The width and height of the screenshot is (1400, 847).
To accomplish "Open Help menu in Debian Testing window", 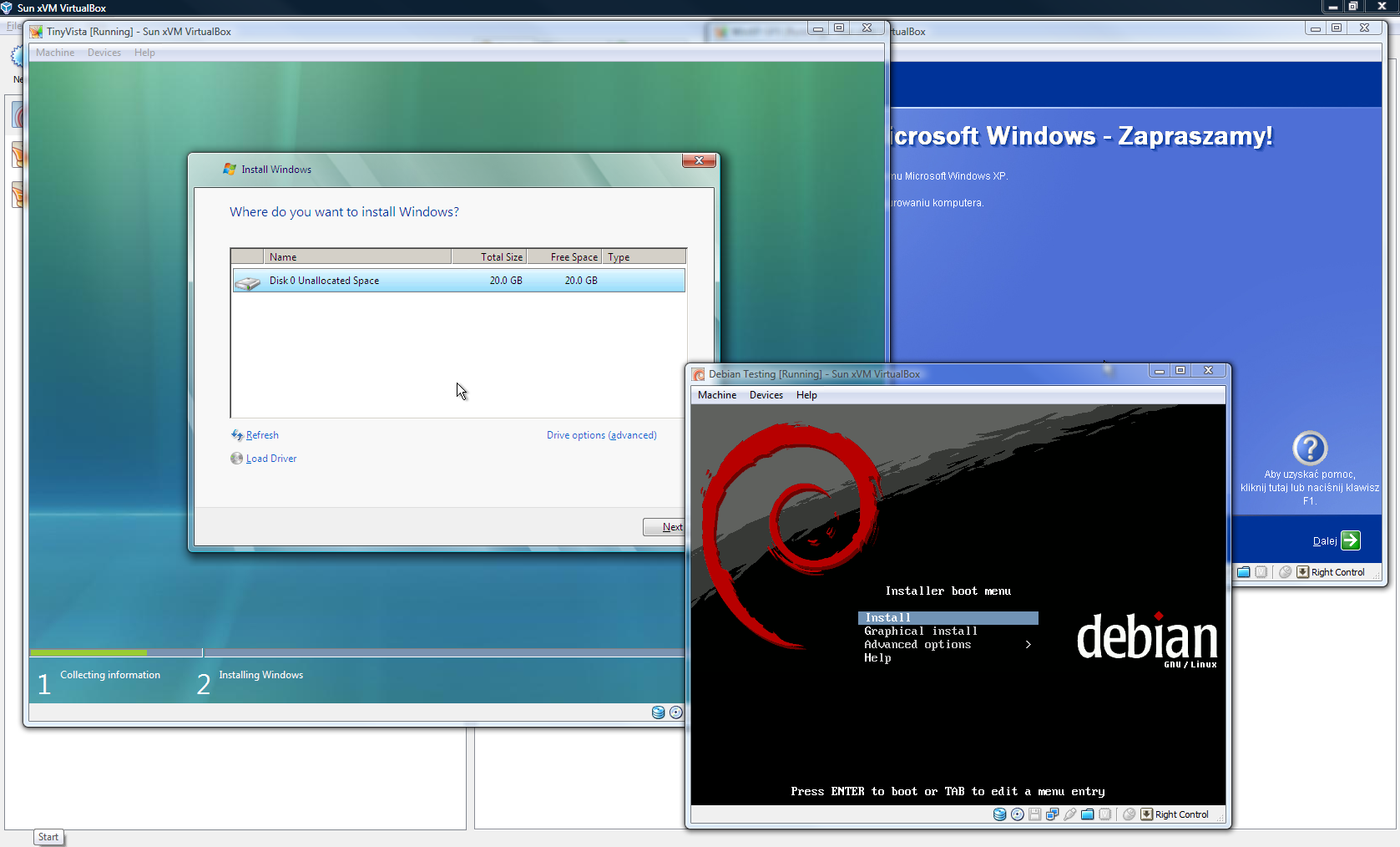I will pos(806,395).
